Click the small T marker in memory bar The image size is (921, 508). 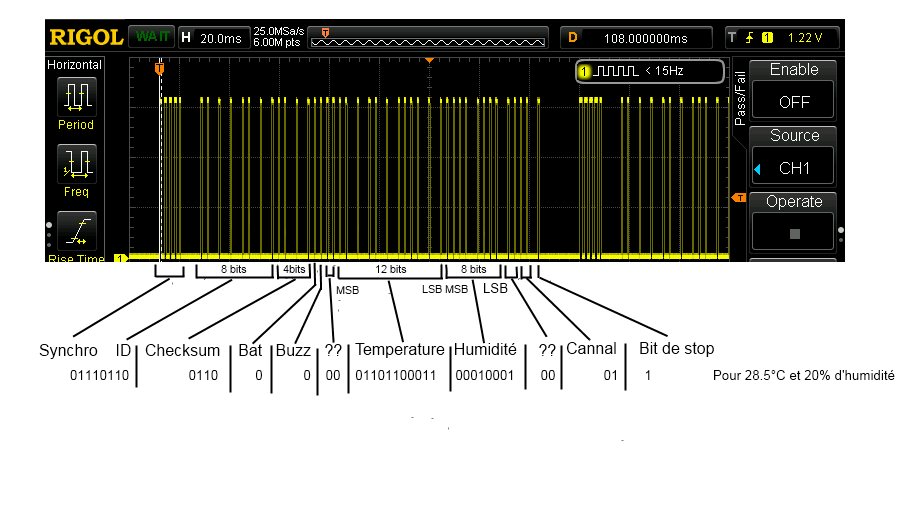coord(325,32)
